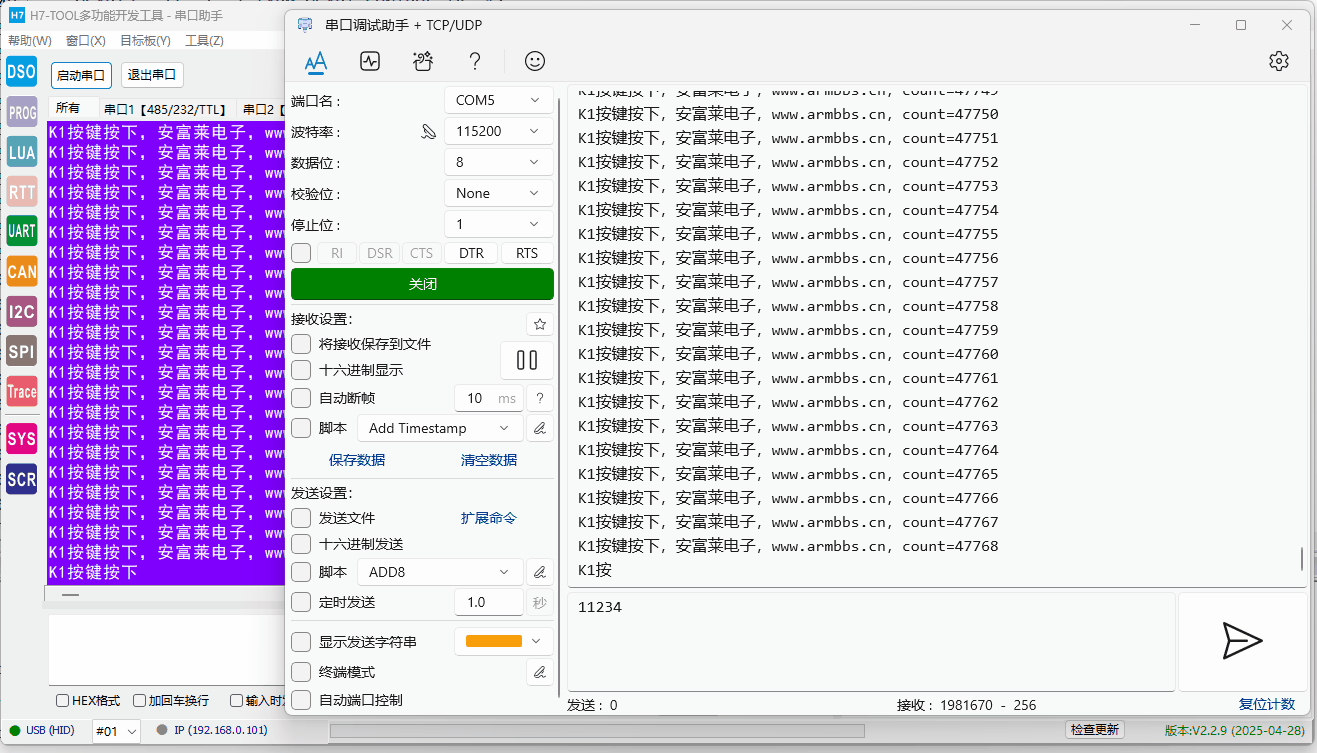Viewport: 1317px width, 753px height.
Task: Select the UART tool in H7-TOOL sidebar
Action: [22, 231]
